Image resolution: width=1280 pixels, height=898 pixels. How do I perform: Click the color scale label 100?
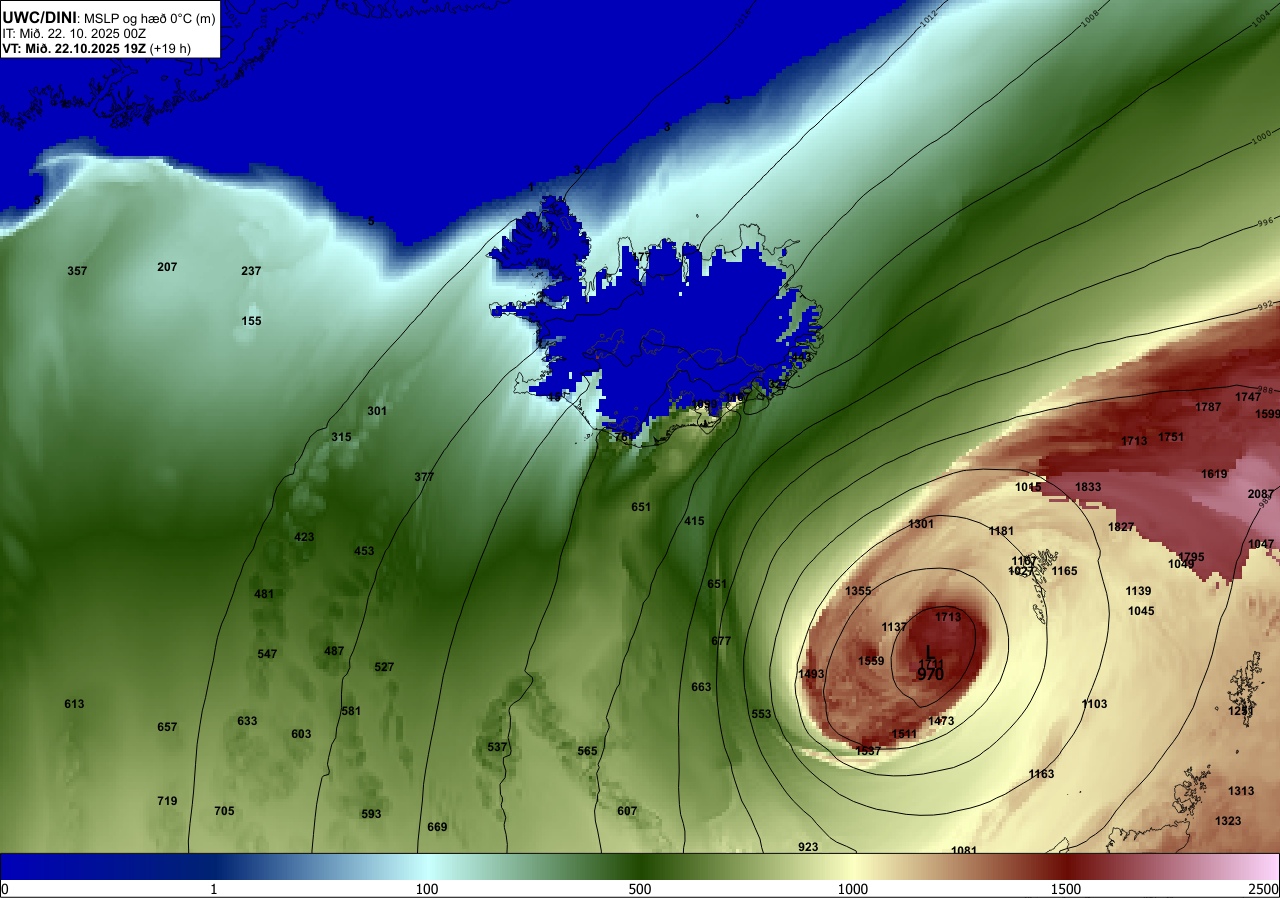[427, 889]
